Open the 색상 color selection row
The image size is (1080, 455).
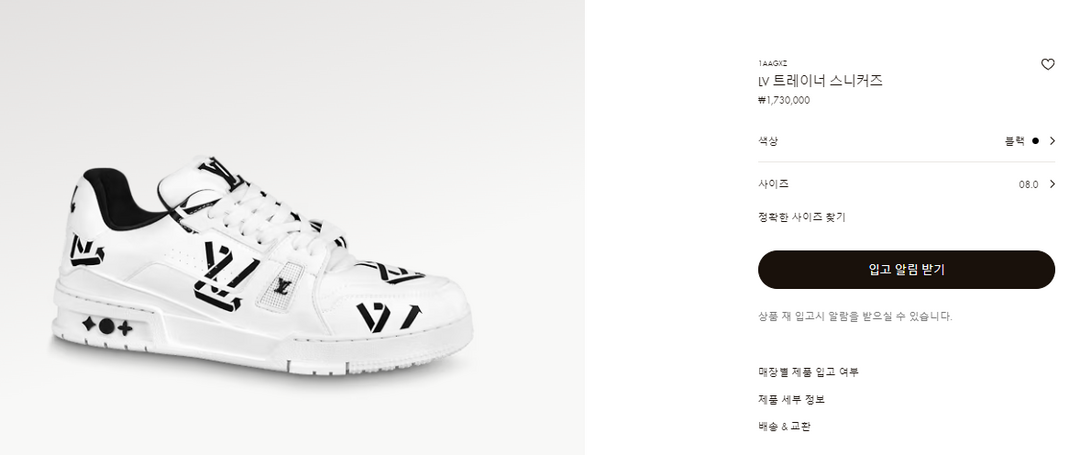pyautogui.click(x=906, y=141)
